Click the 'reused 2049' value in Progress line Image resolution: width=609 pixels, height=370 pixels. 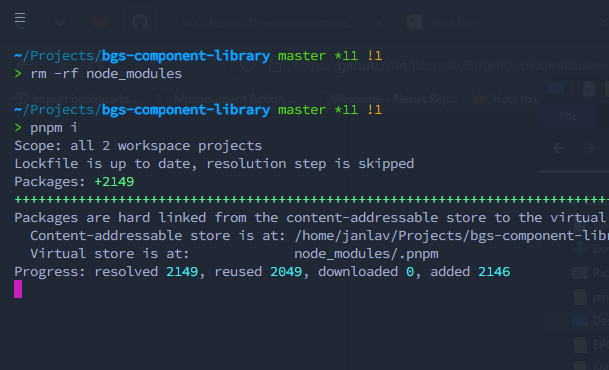(258, 271)
